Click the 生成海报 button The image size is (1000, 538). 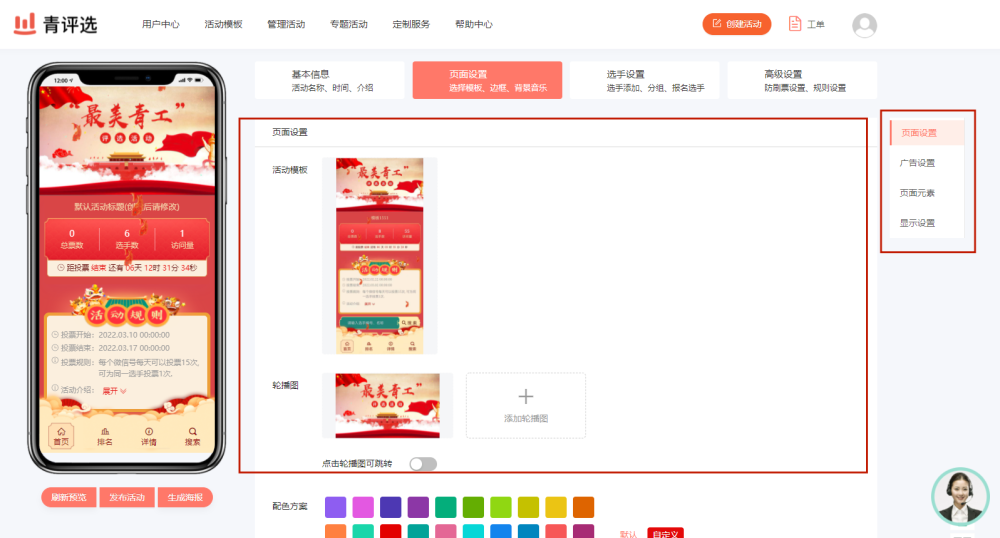coord(185,497)
